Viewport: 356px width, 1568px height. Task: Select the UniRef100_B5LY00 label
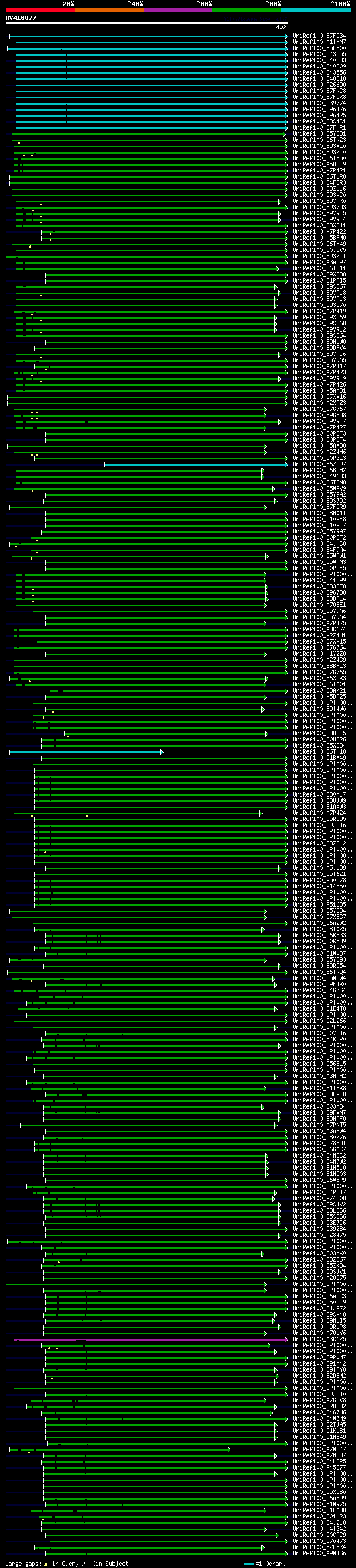(319, 48)
